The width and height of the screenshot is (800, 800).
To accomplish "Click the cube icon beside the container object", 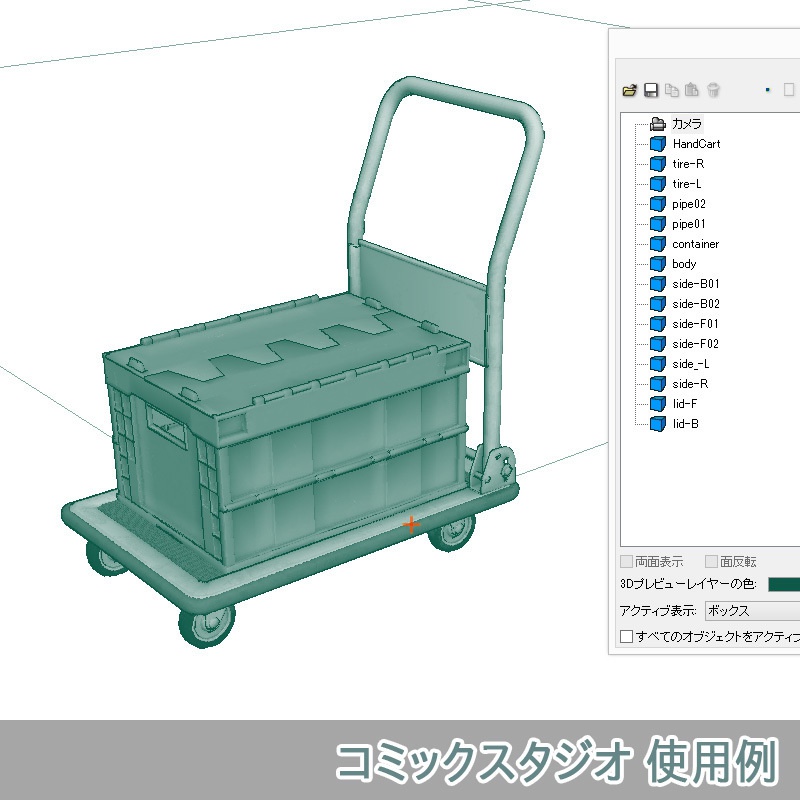I will coord(657,243).
